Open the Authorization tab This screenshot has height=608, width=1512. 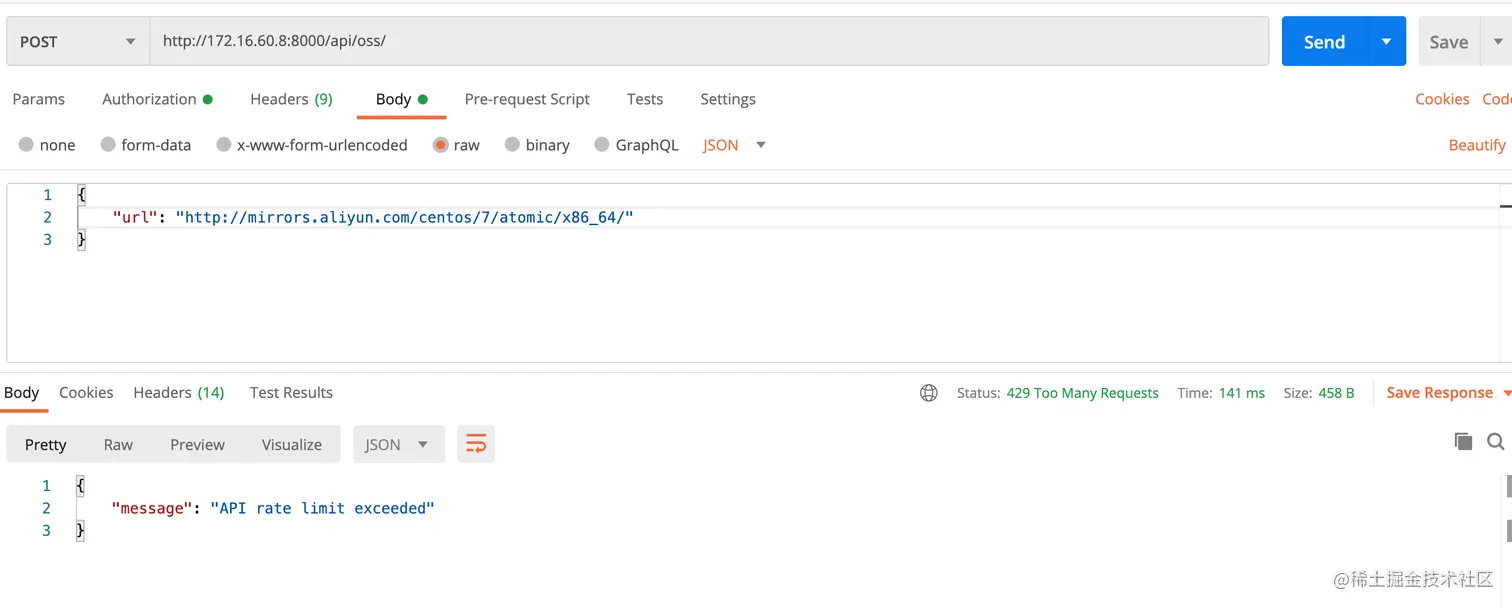coord(157,99)
